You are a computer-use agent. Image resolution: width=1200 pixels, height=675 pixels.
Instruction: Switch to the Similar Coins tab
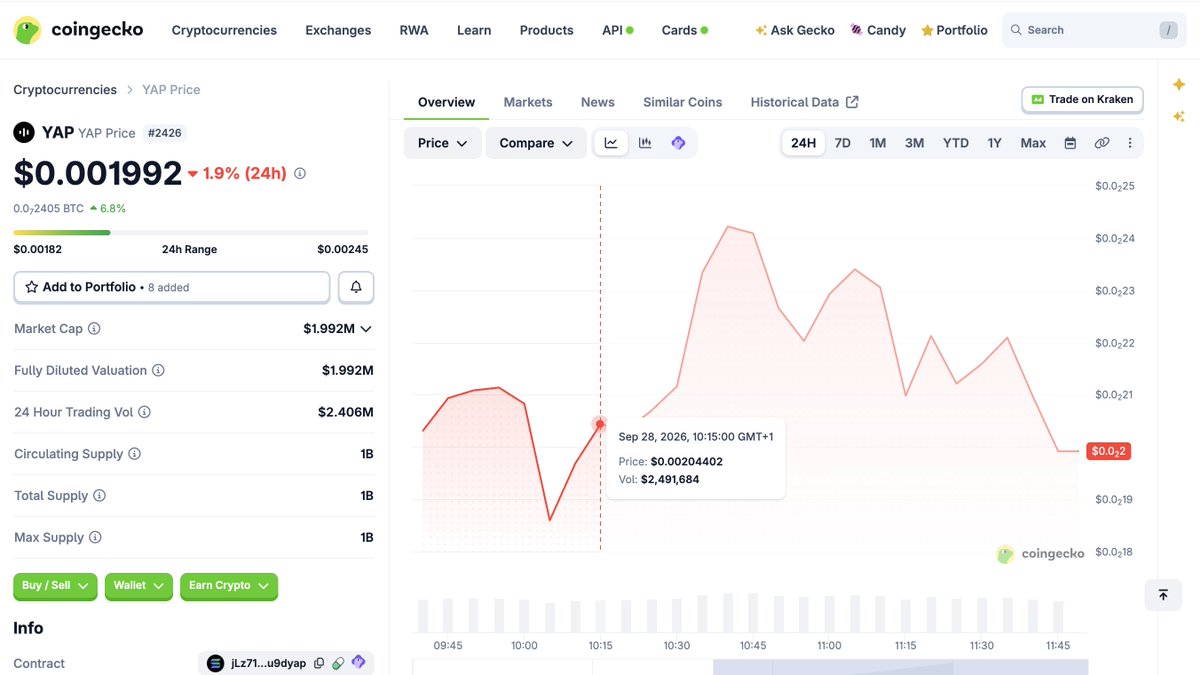pos(683,102)
